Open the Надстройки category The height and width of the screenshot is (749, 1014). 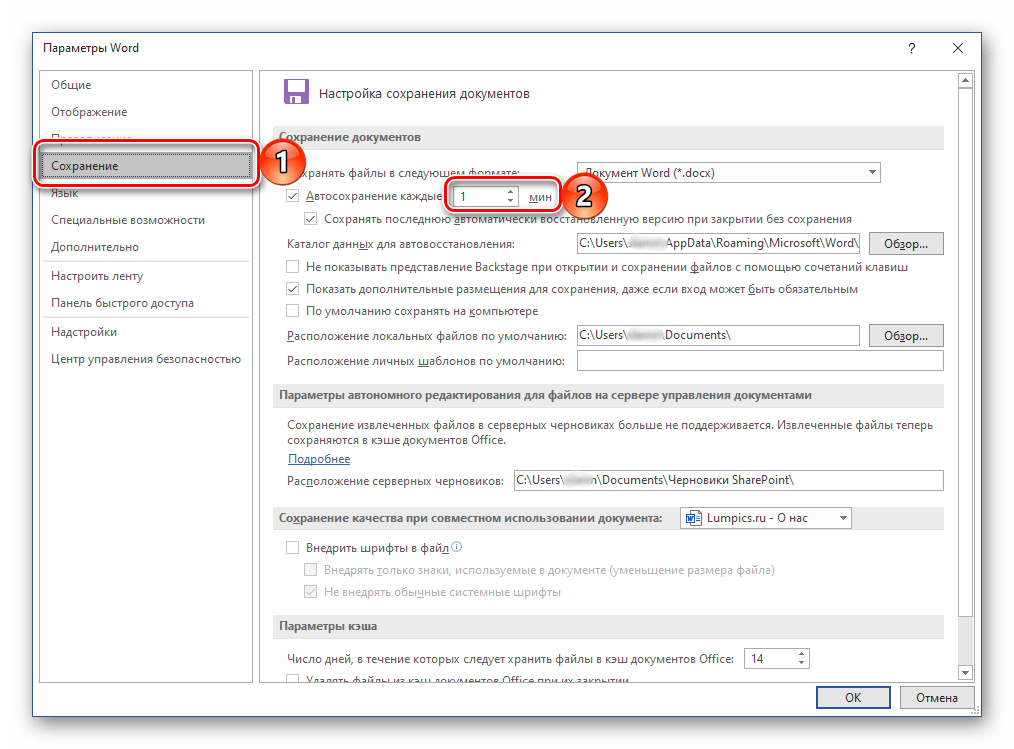[84, 332]
